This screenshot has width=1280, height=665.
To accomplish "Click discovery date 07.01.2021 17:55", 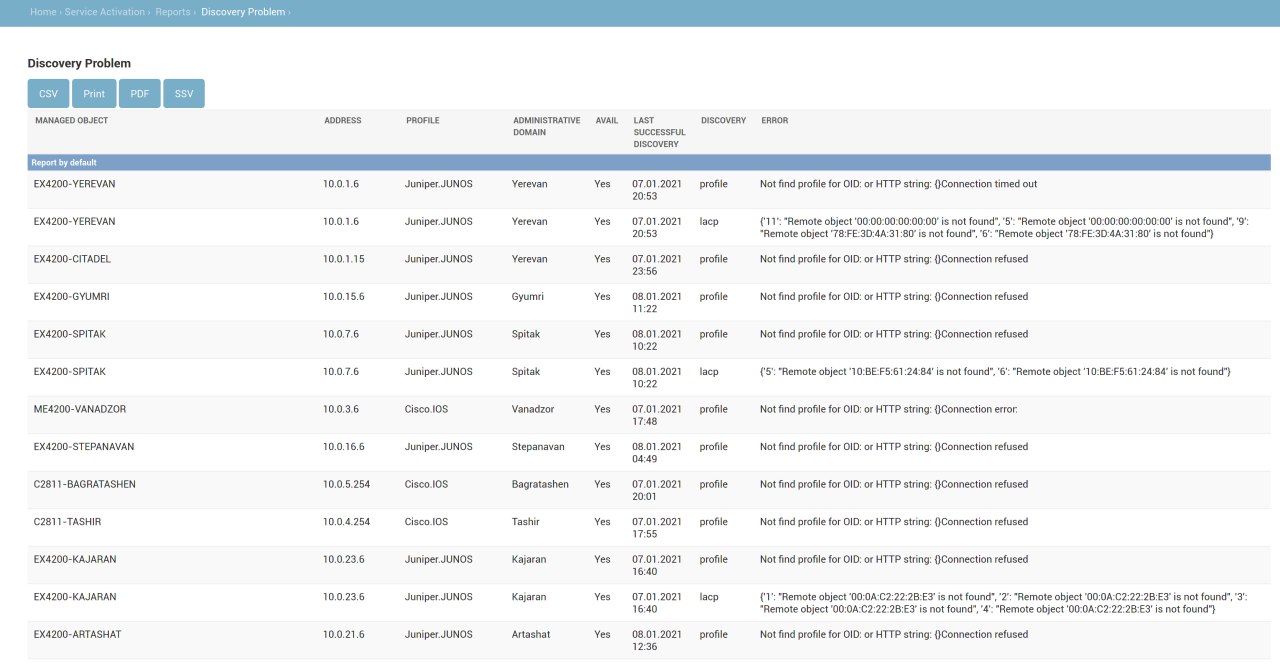I will click(657, 528).
